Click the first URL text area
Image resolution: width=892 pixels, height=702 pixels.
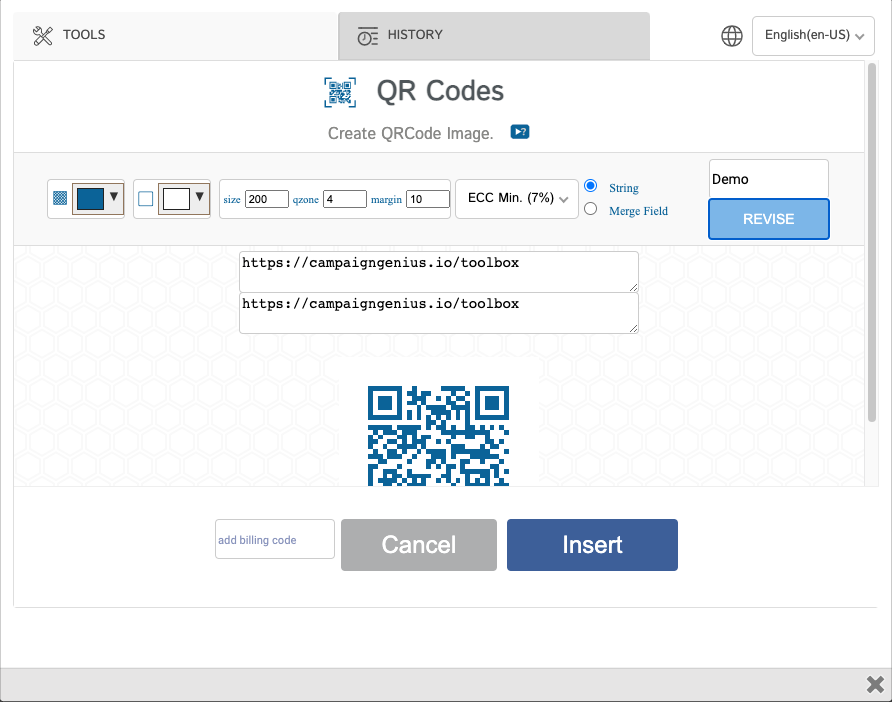click(439, 272)
